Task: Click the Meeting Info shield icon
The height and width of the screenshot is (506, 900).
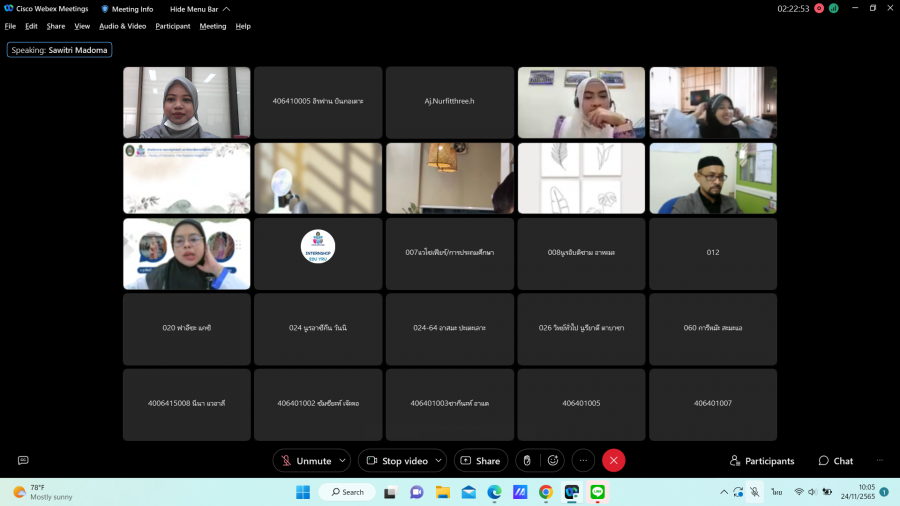Action: 105,9
